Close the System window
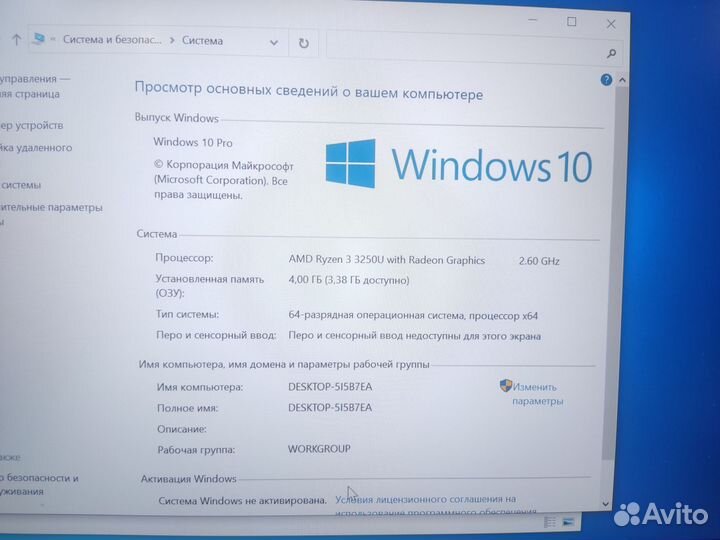Screen dimensions: 720x540 [611, 24]
